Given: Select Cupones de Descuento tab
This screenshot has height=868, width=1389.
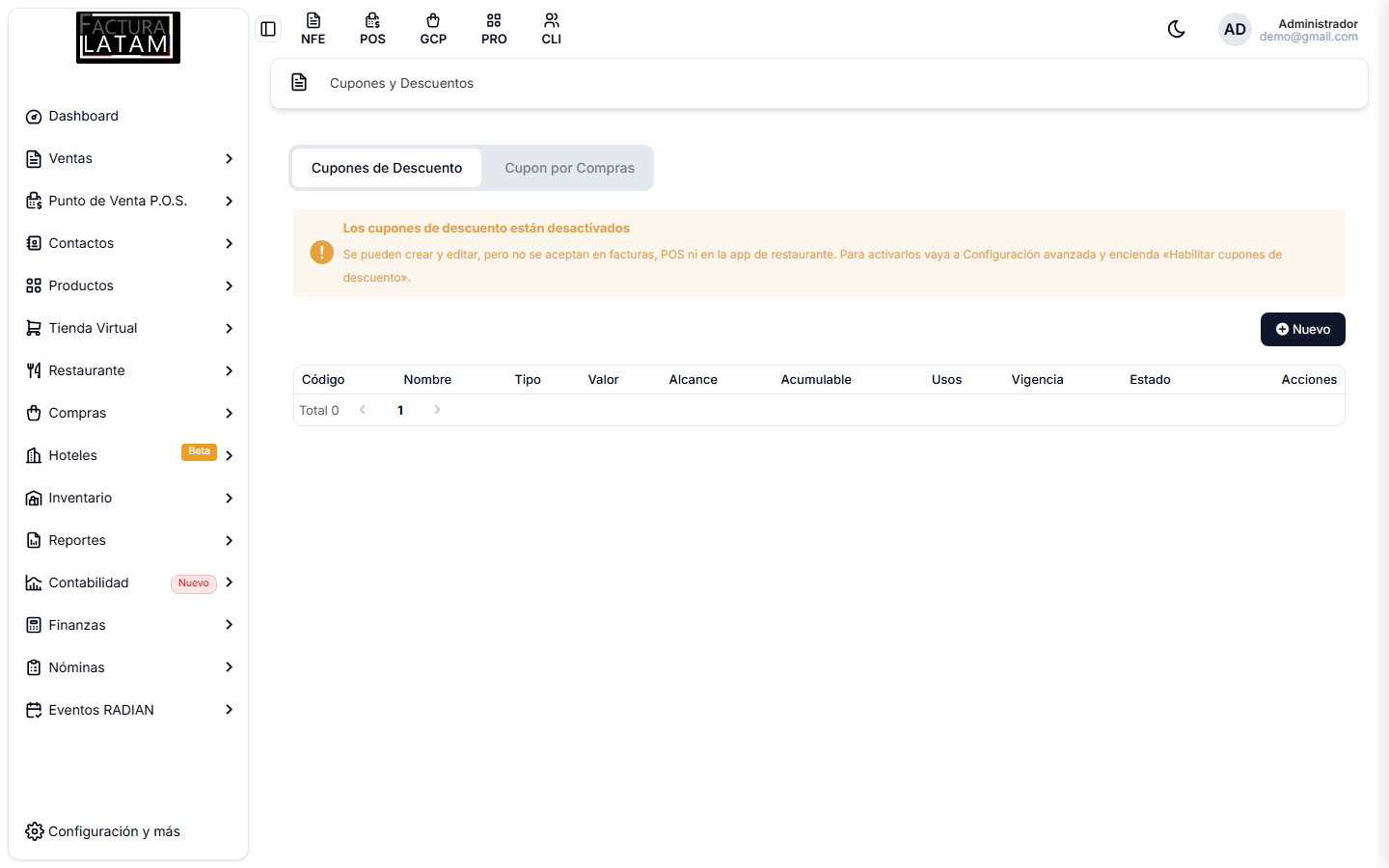Looking at the screenshot, I should pyautogui.click(x=387, y=168).
